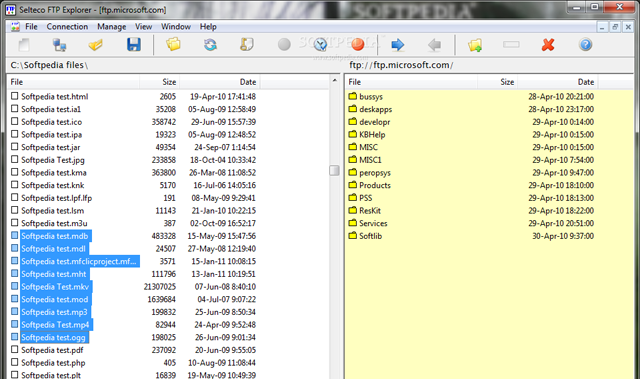The width and height of the screenshot is (640, 379).
Task: Select the Softpedia test.lpf.lfp file
Action: (56, 198)
